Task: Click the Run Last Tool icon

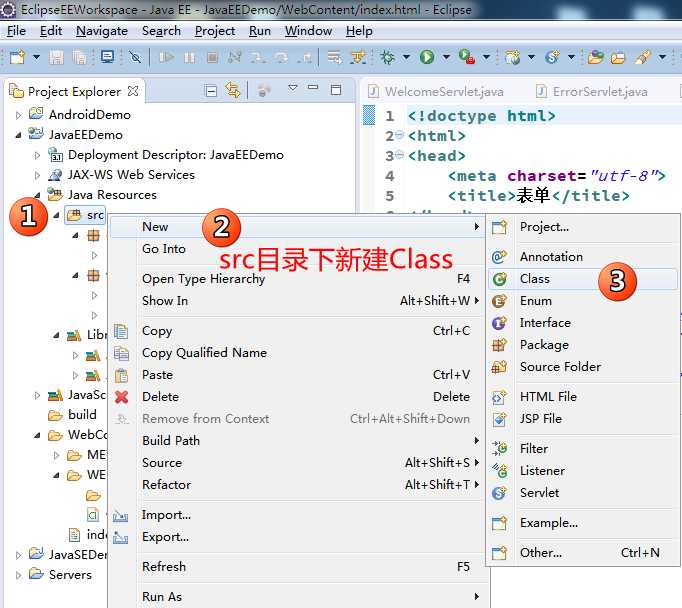Action: click(x=467, y=57)
